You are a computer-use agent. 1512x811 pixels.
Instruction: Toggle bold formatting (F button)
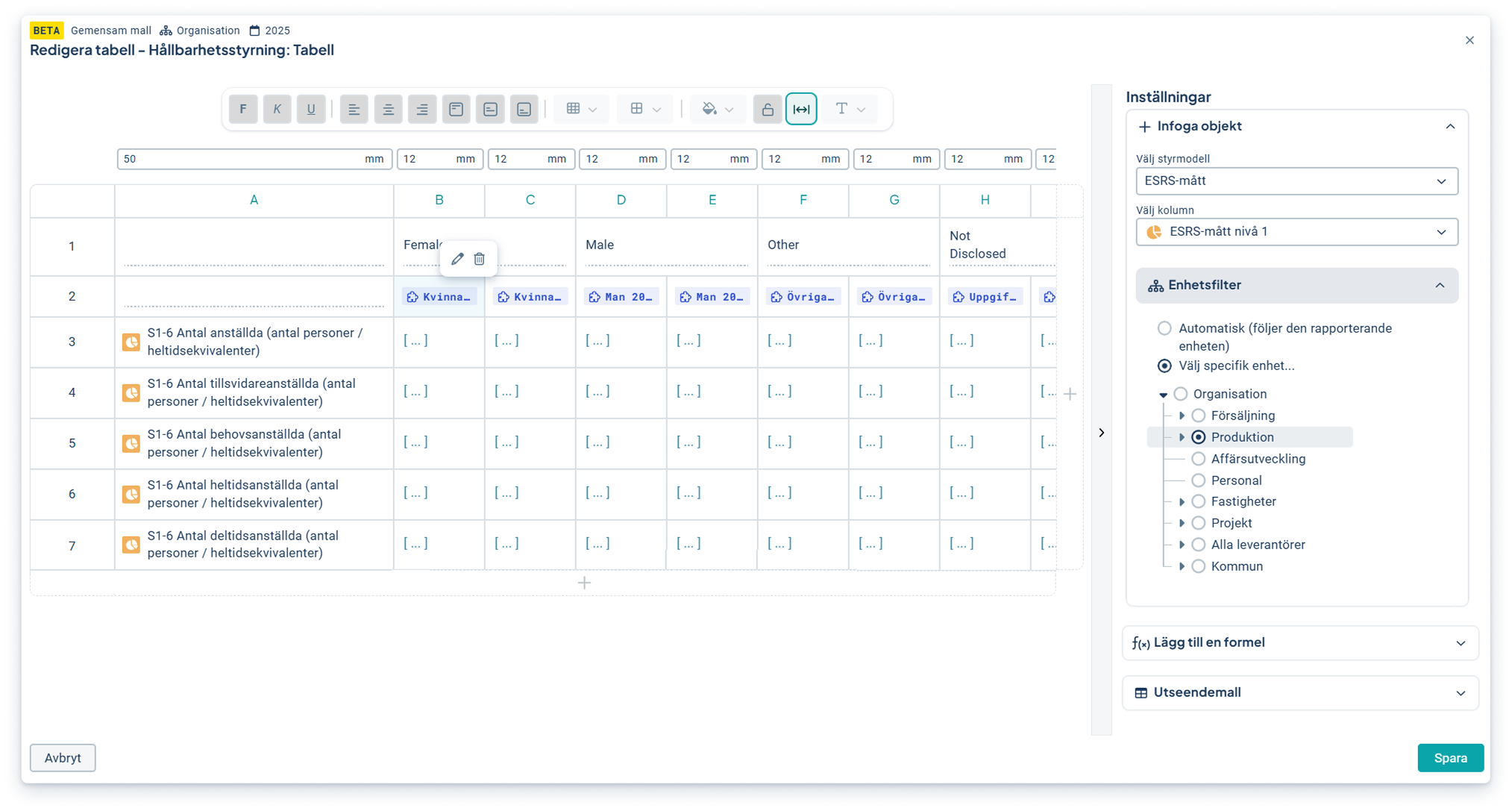pos(243,109)
